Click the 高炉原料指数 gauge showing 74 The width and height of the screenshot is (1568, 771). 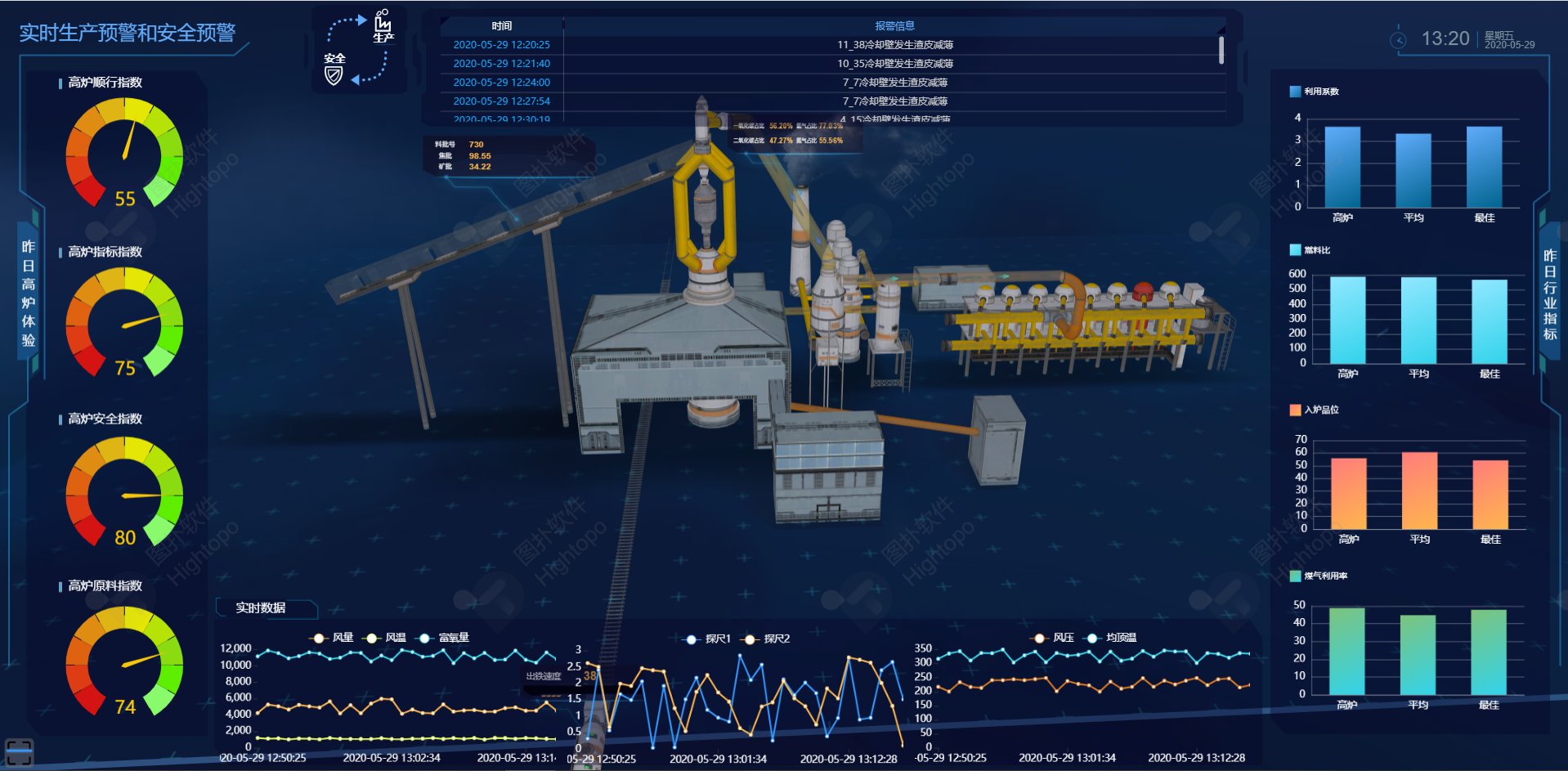[x=124, y=661]
